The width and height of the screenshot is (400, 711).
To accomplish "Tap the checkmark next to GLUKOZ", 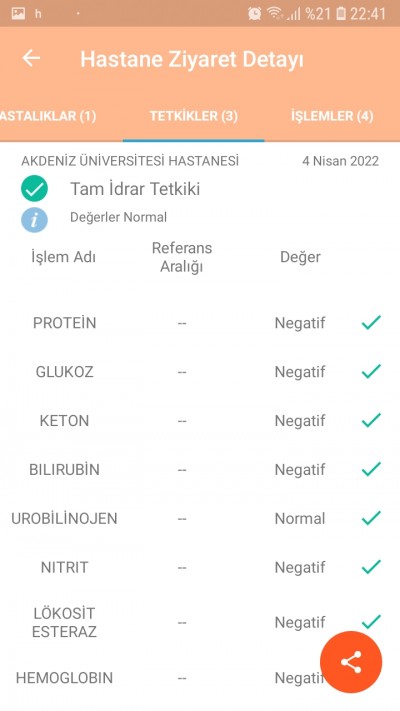I will 371,371.
